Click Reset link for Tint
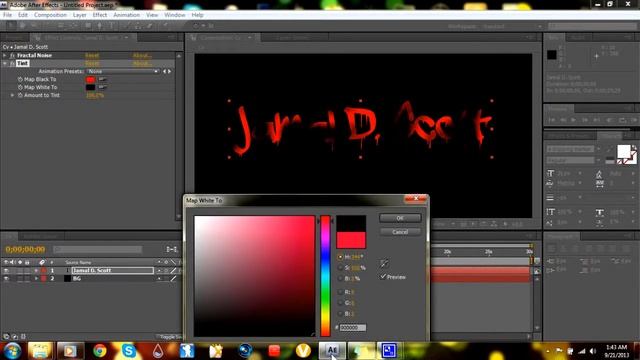The image size is (640, 360). coord(92,63)
